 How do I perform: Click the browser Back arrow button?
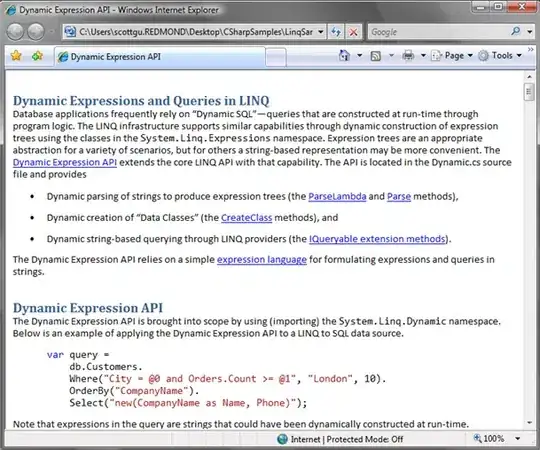pos(15,32)
